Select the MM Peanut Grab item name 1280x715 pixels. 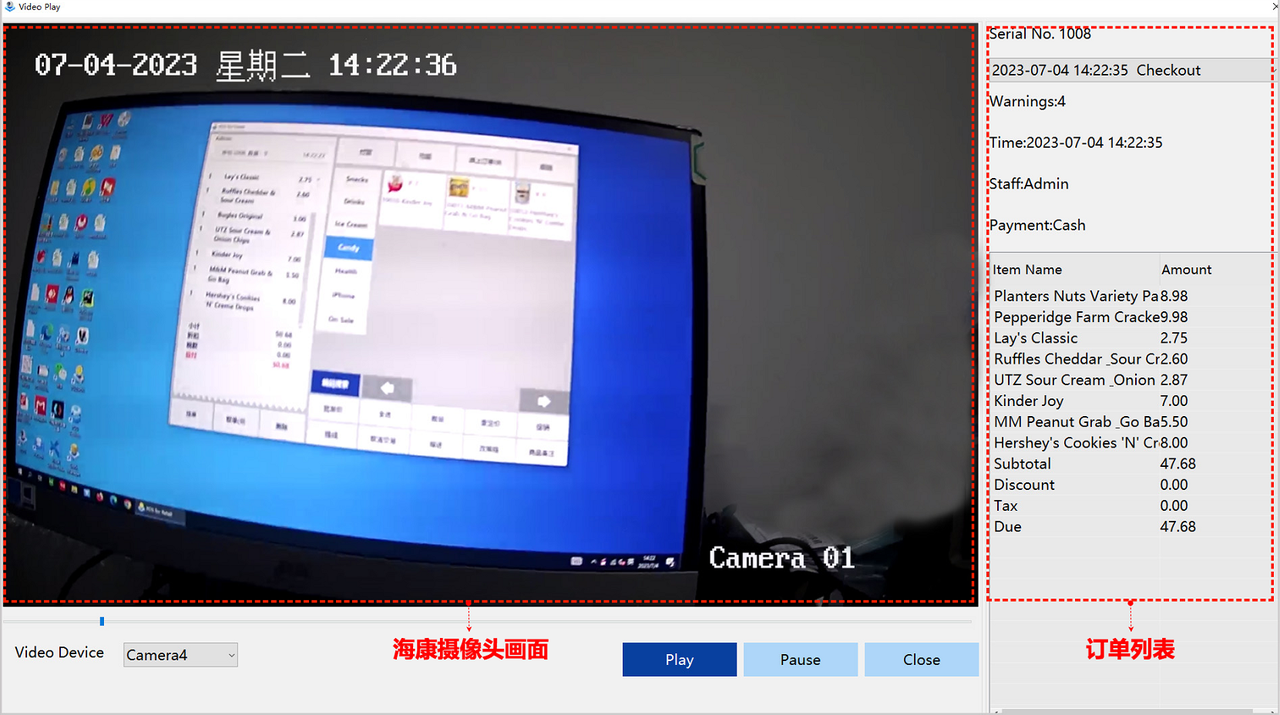click(x=1076, y=422)
